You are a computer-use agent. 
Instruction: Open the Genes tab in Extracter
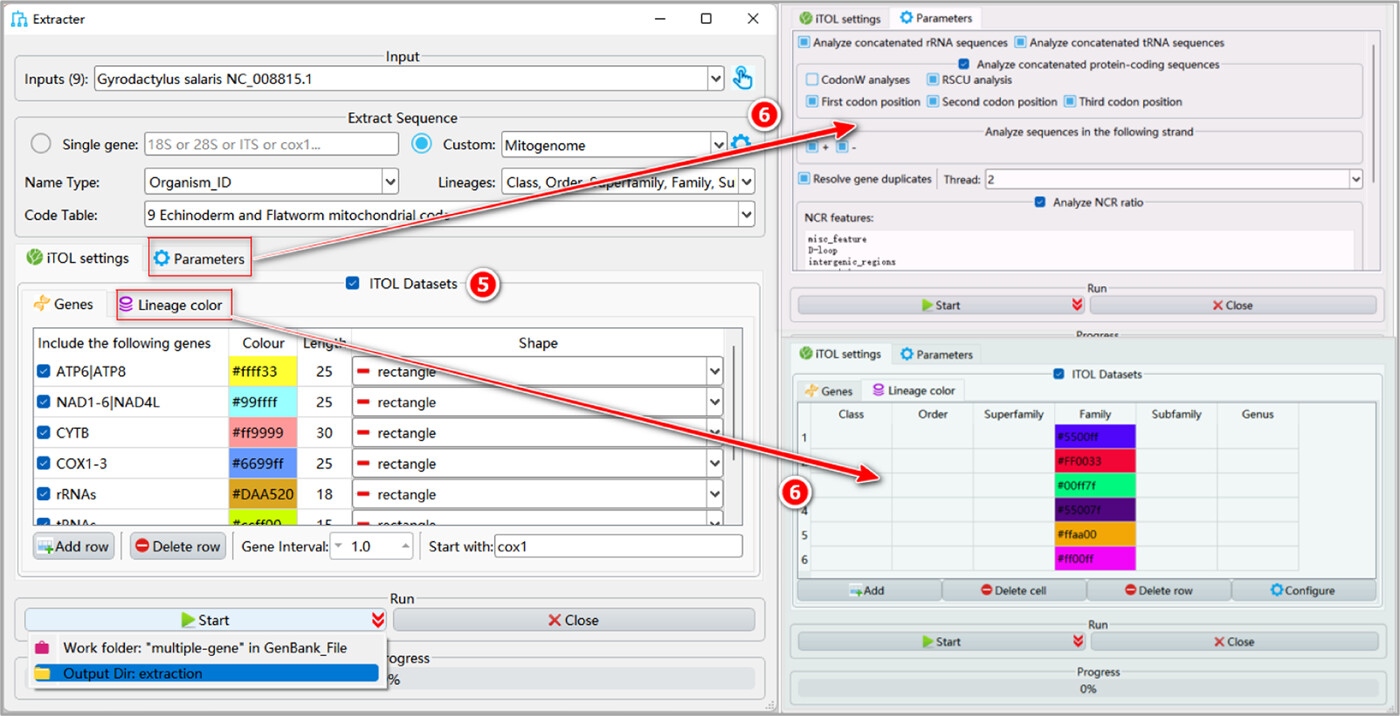(63, 304)
